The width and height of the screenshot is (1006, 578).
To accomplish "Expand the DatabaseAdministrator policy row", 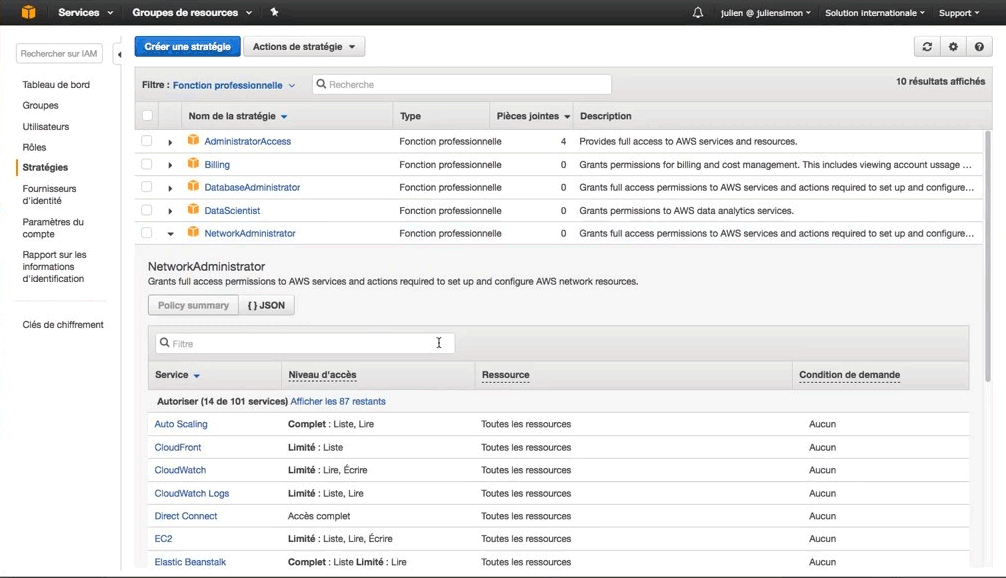I will 170,188.
